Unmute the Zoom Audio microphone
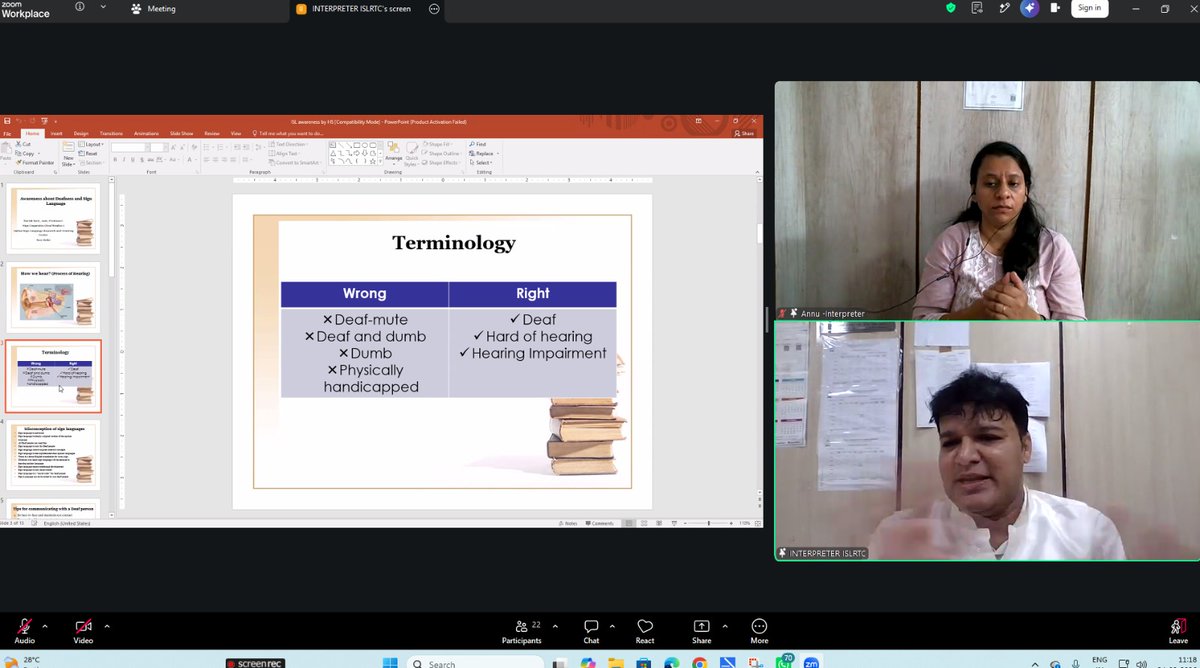Viewport: 1200px width, 668px height. click(x=24, y=629)
